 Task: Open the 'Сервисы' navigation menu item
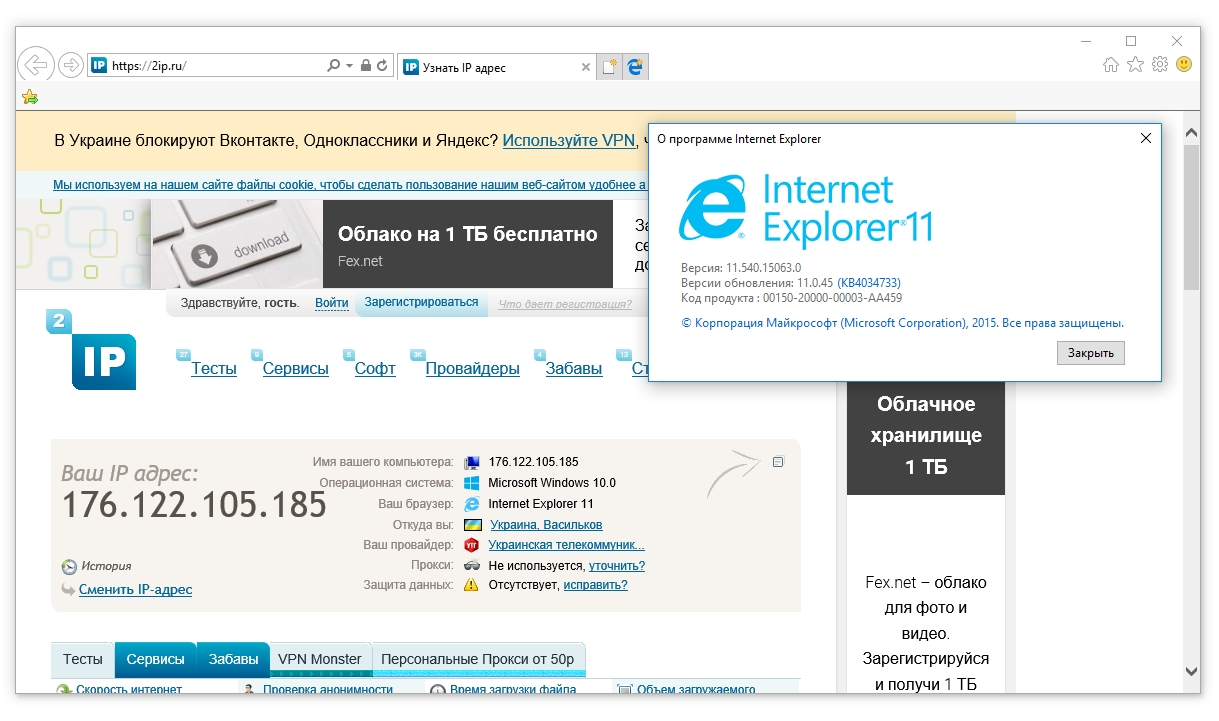[x=296, y=368]
